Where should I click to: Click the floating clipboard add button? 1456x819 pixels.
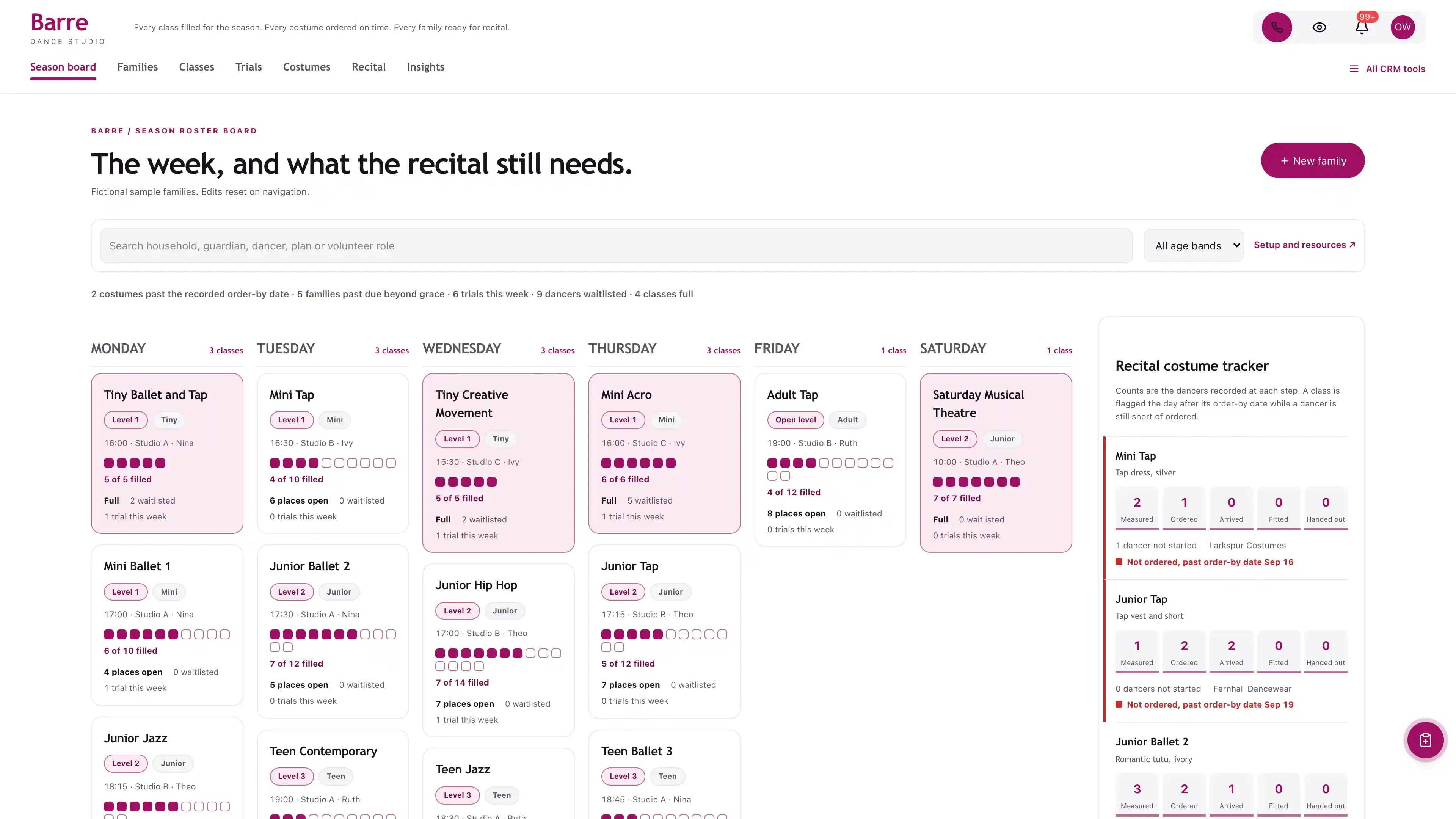(1426, 740)
